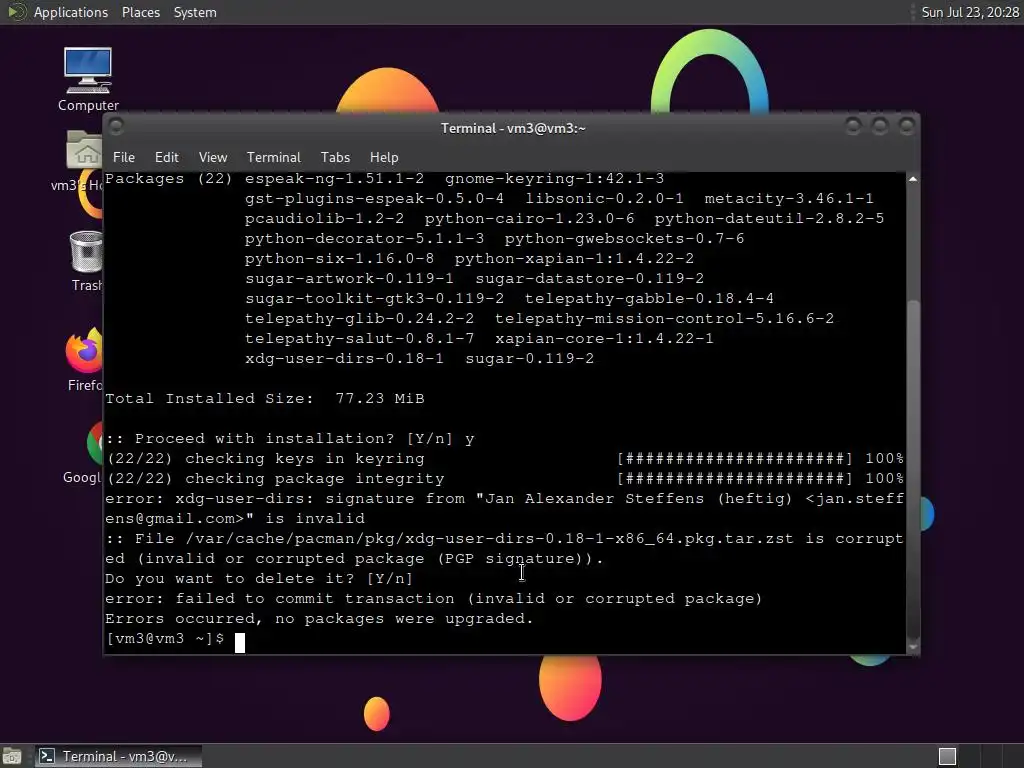The width and height of the screenshot is (1024, 768).
Task: Click the show desktop icon in bottom panel
Action: tap(12, 756)
